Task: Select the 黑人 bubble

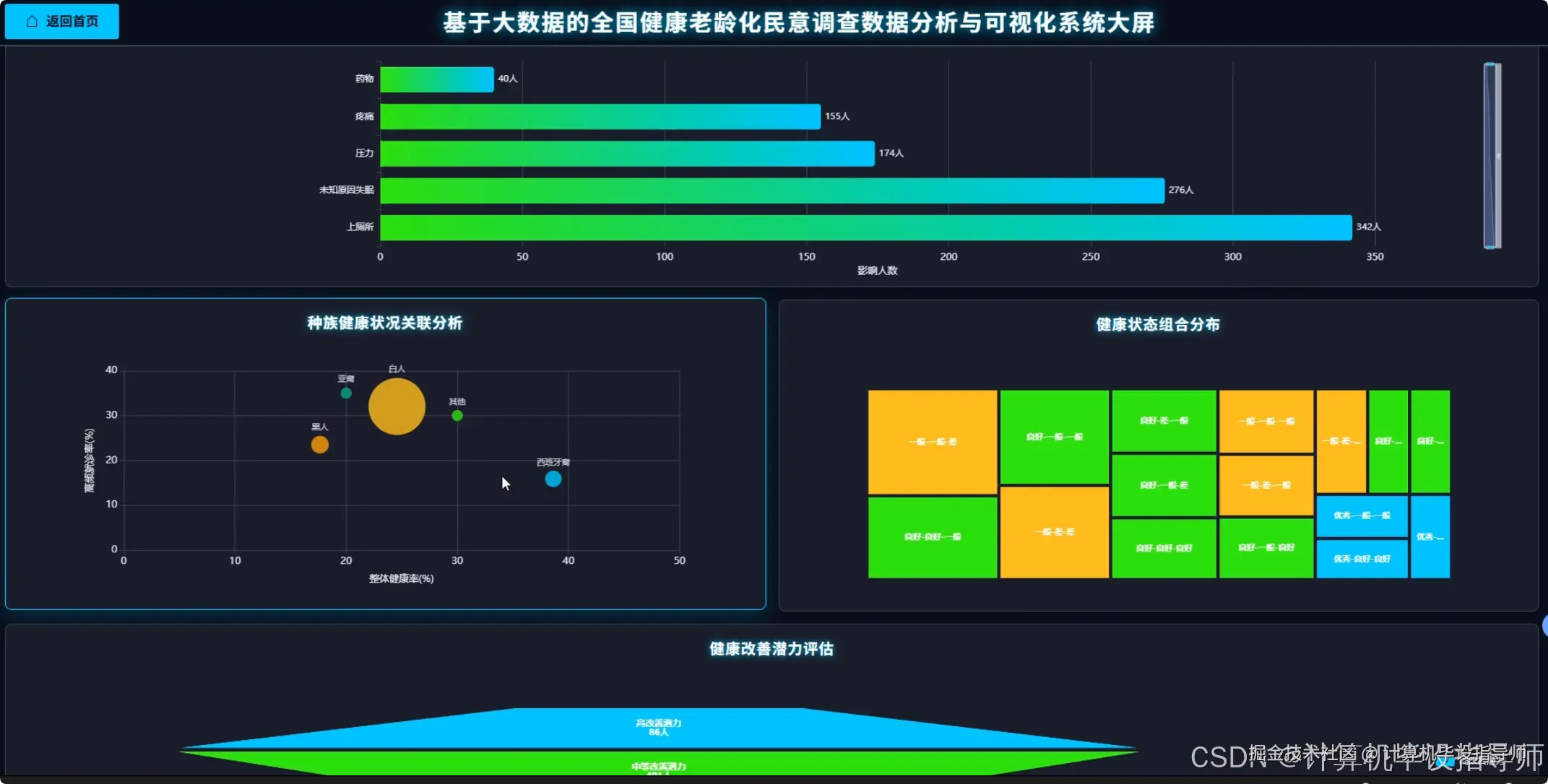Action: click(318, 445)
